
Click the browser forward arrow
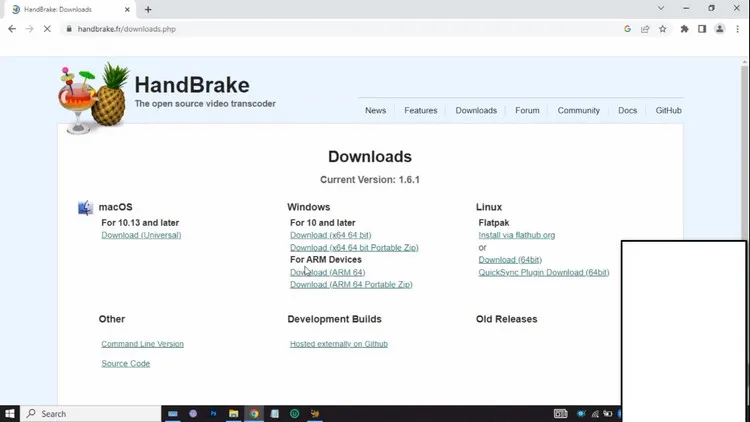point(30,29)
